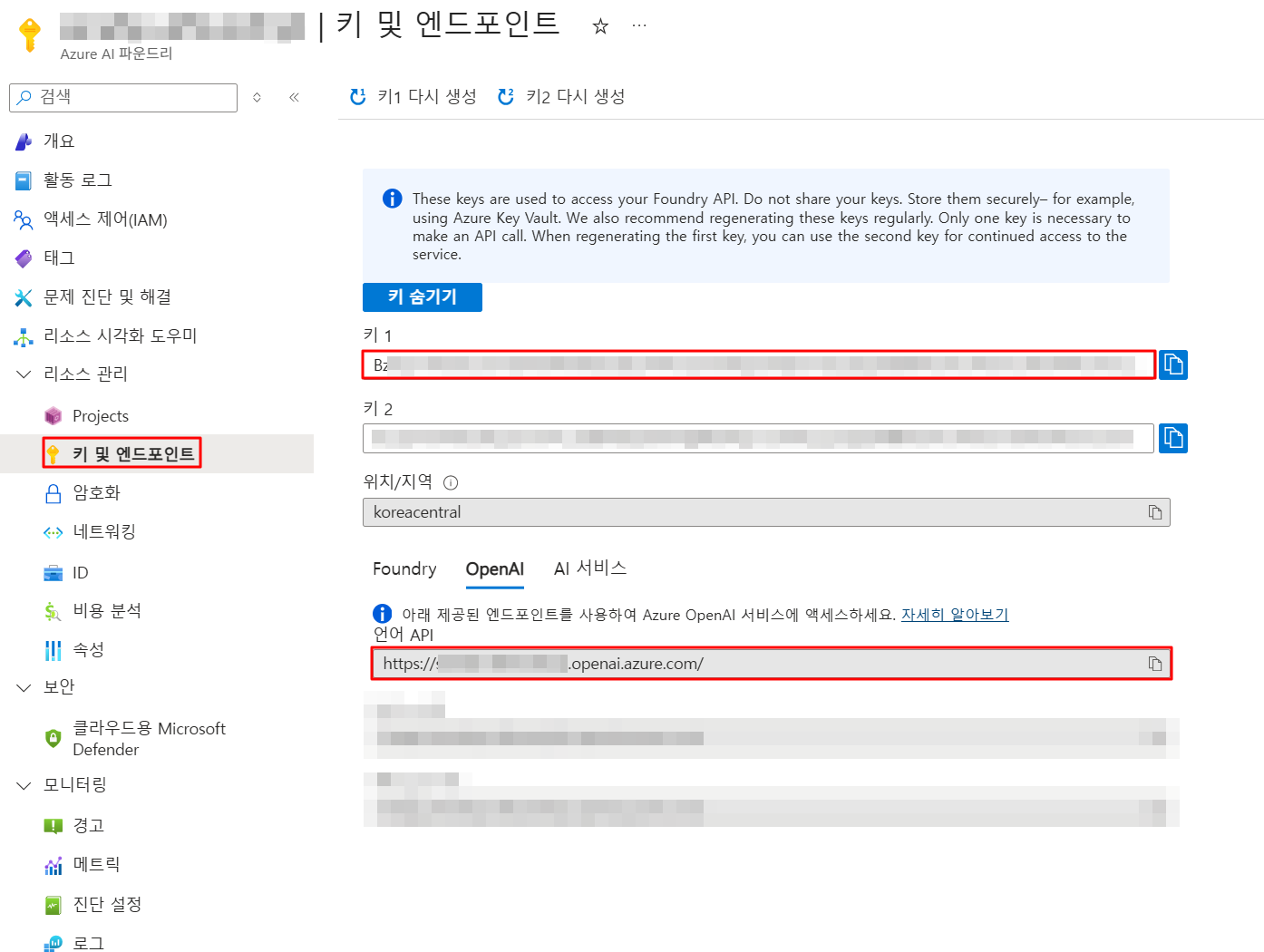
Task: Click the 키 2 value field
Action: [758, 438]
